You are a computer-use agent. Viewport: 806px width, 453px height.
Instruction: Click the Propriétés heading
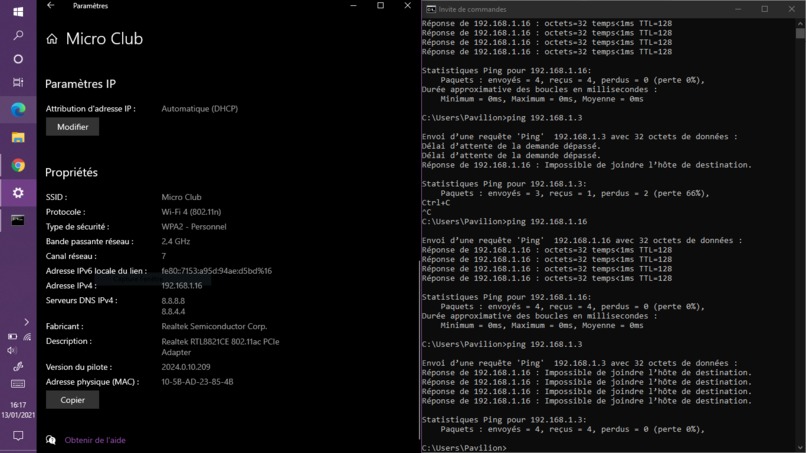coord(71,173)
